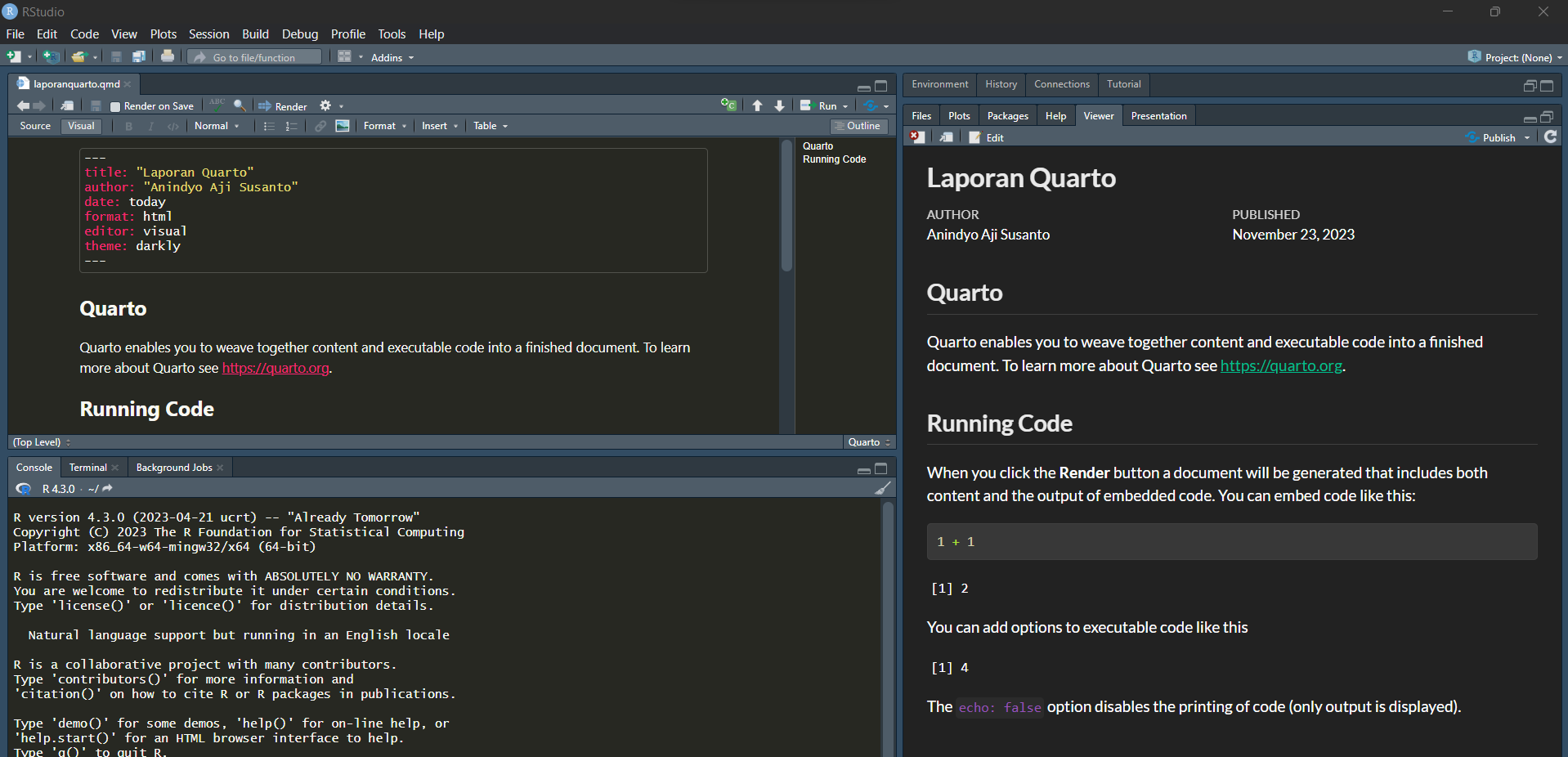
Task: Toggle inline code formatting
Action: [172, 126]
